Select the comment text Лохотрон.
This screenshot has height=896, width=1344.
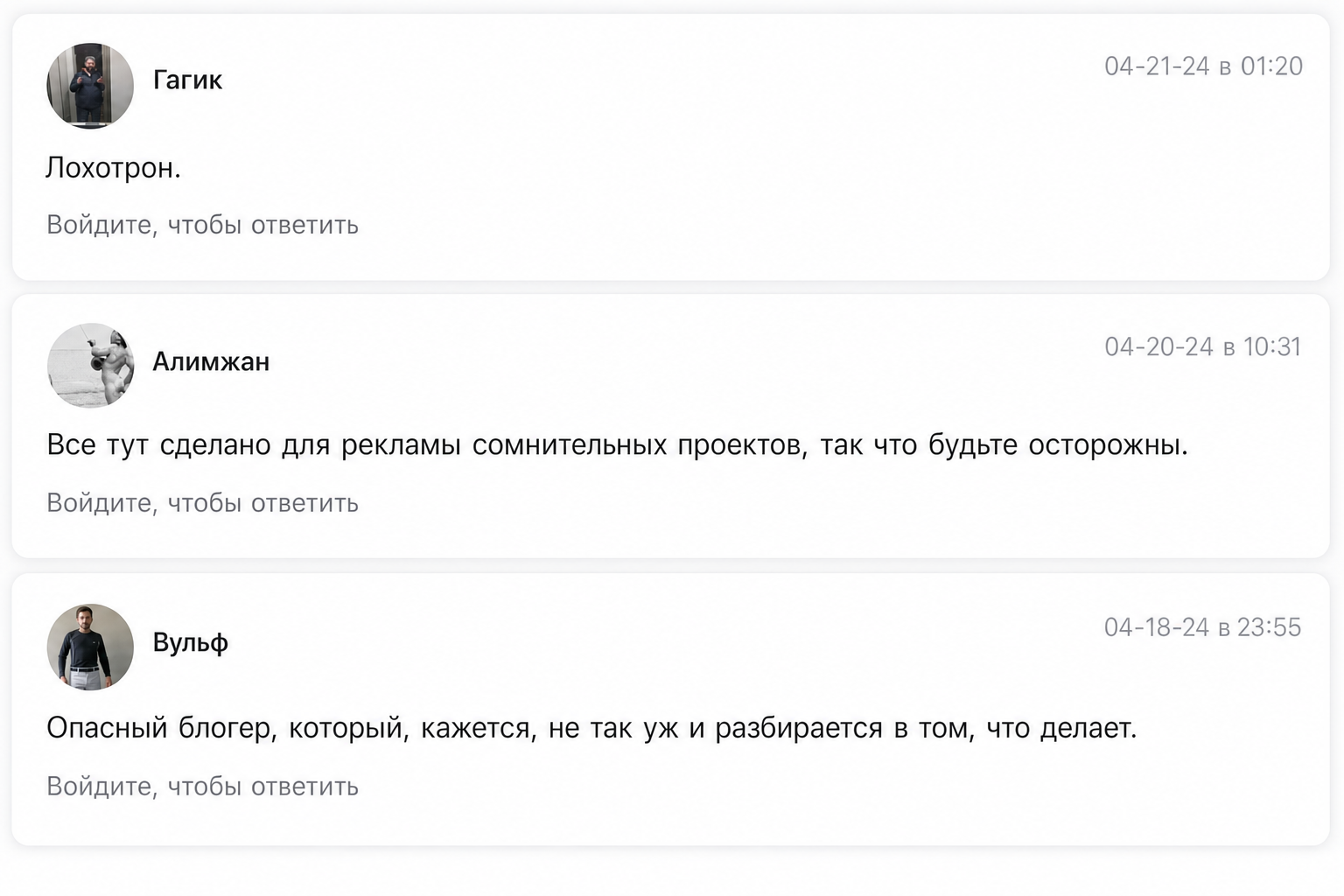[113, 167]
